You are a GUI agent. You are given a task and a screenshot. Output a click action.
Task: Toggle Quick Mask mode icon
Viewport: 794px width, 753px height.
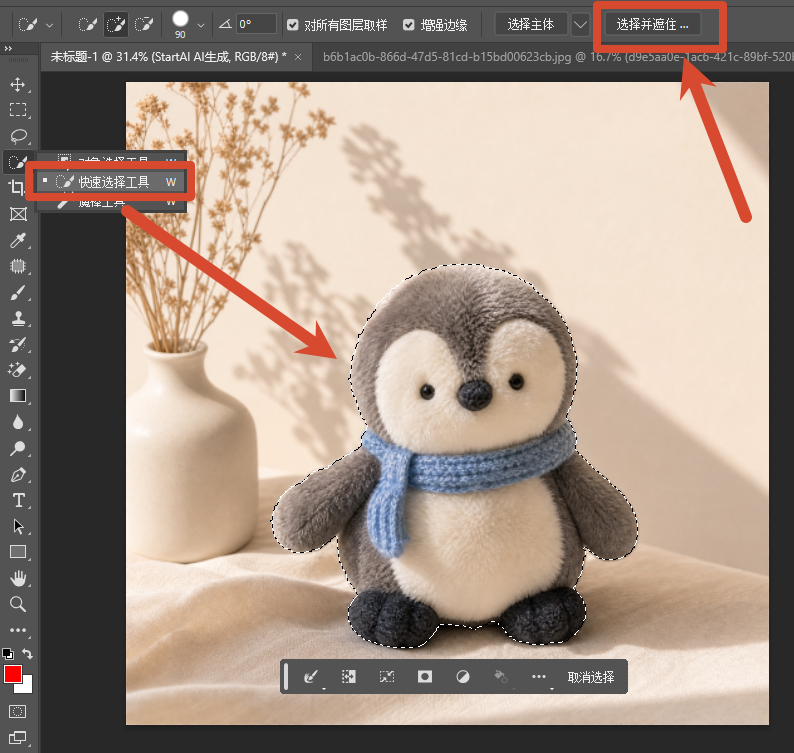point(17,711)
